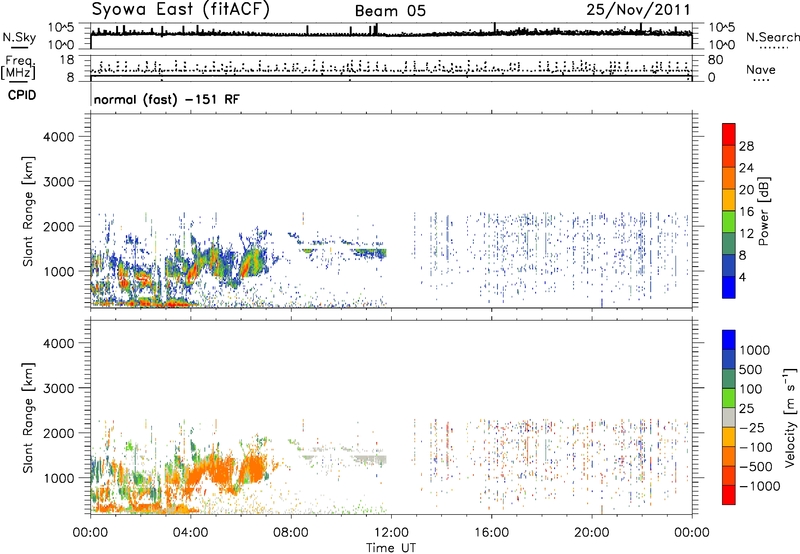800x554 pixels.
Task: Click the '12:00' time tick label
Action: point(391,533)
